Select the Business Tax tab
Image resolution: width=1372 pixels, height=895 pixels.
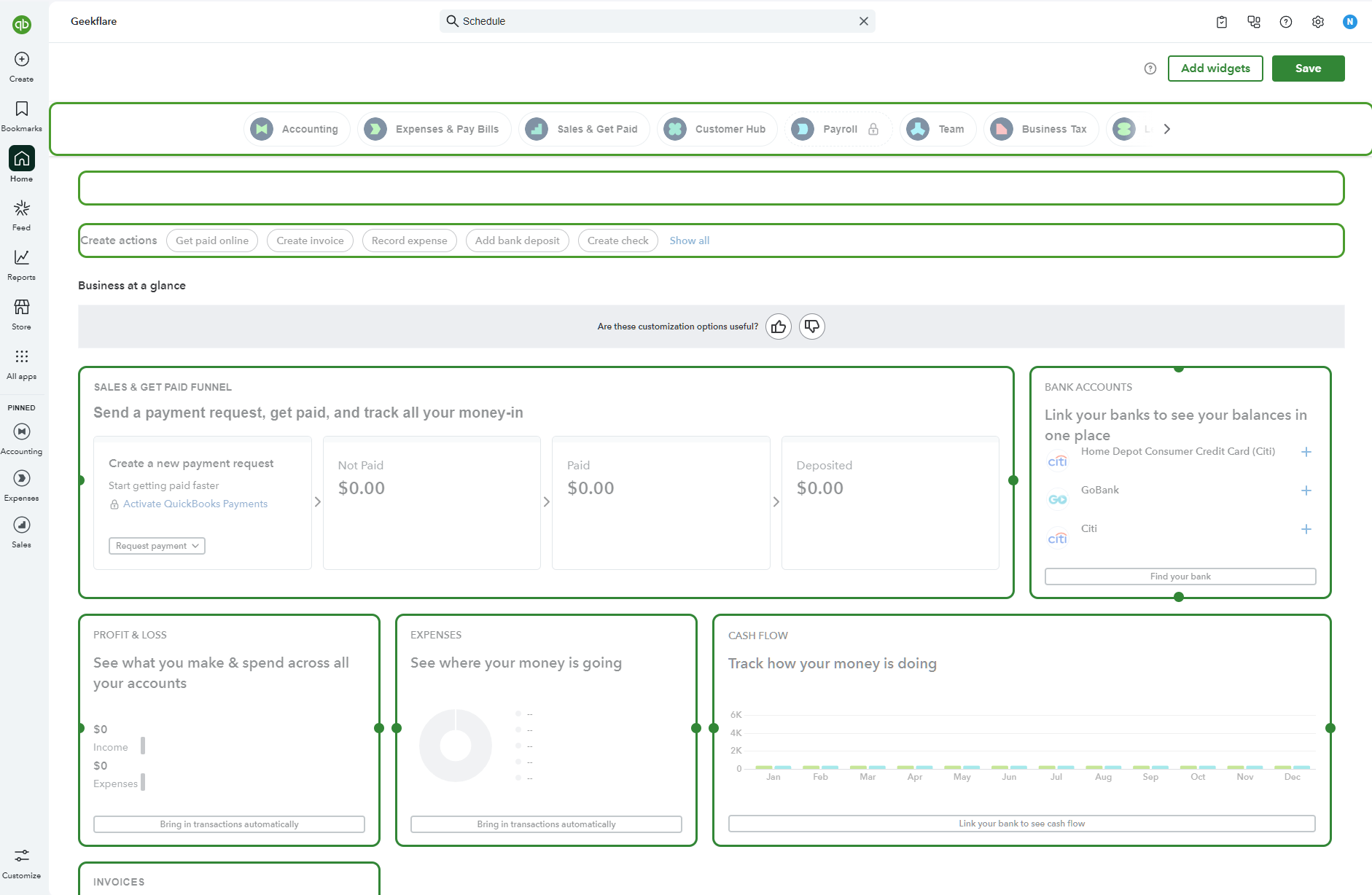point(1041,129)
